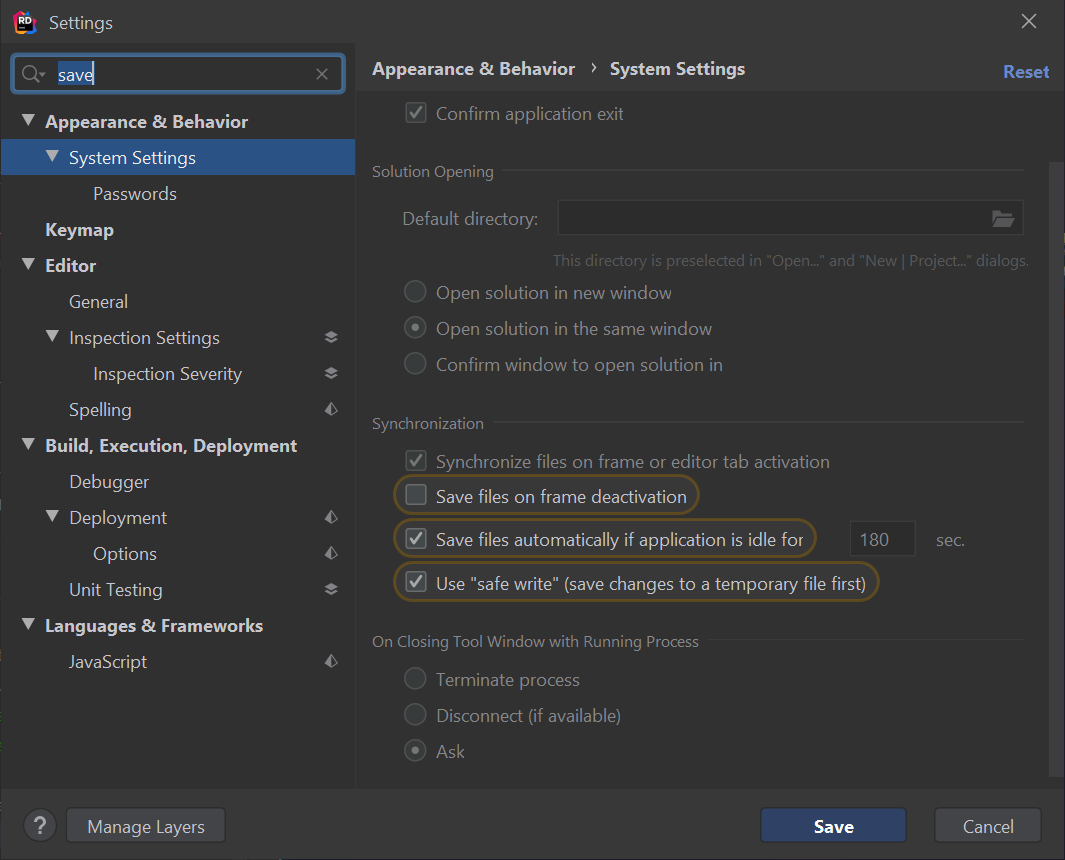Click the layer icon beside Spelling
This screenshot has height=860, width=1065.
click(x=331, y=410)
